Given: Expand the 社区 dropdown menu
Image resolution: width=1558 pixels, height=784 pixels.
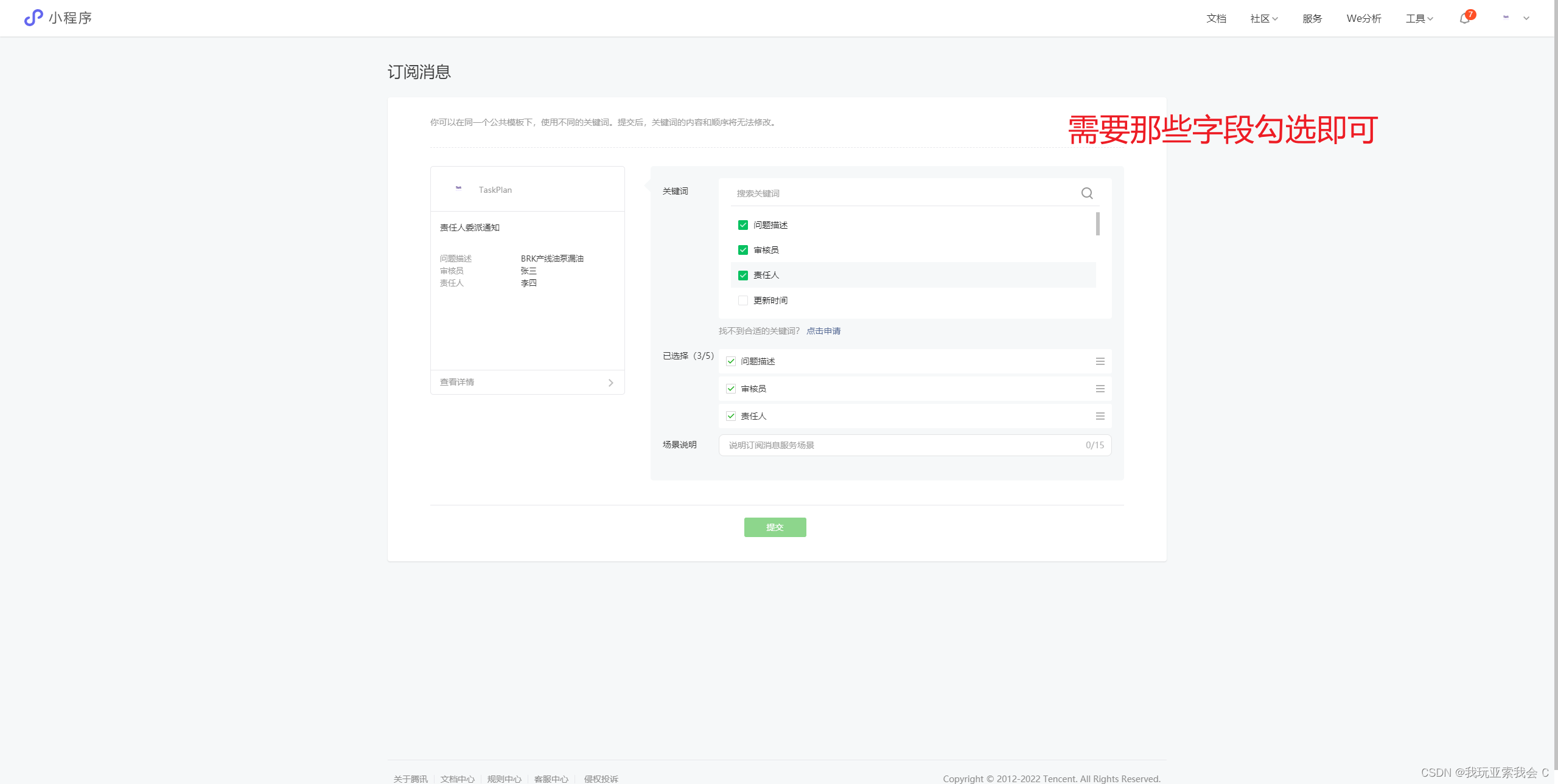Looking at the screenshot, I should (1263, 18).
